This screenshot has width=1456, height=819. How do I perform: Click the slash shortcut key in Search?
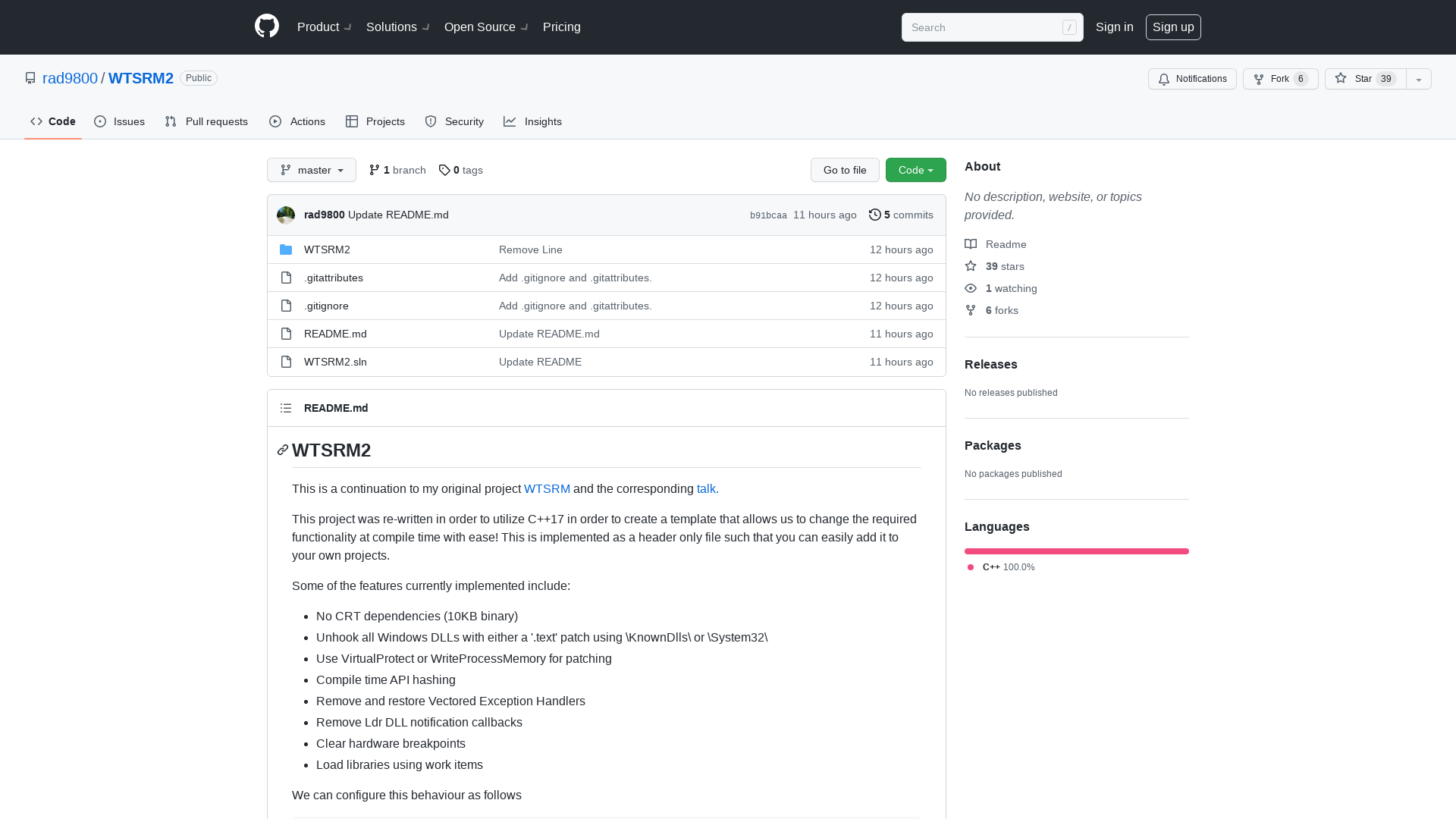point(1069,27)
